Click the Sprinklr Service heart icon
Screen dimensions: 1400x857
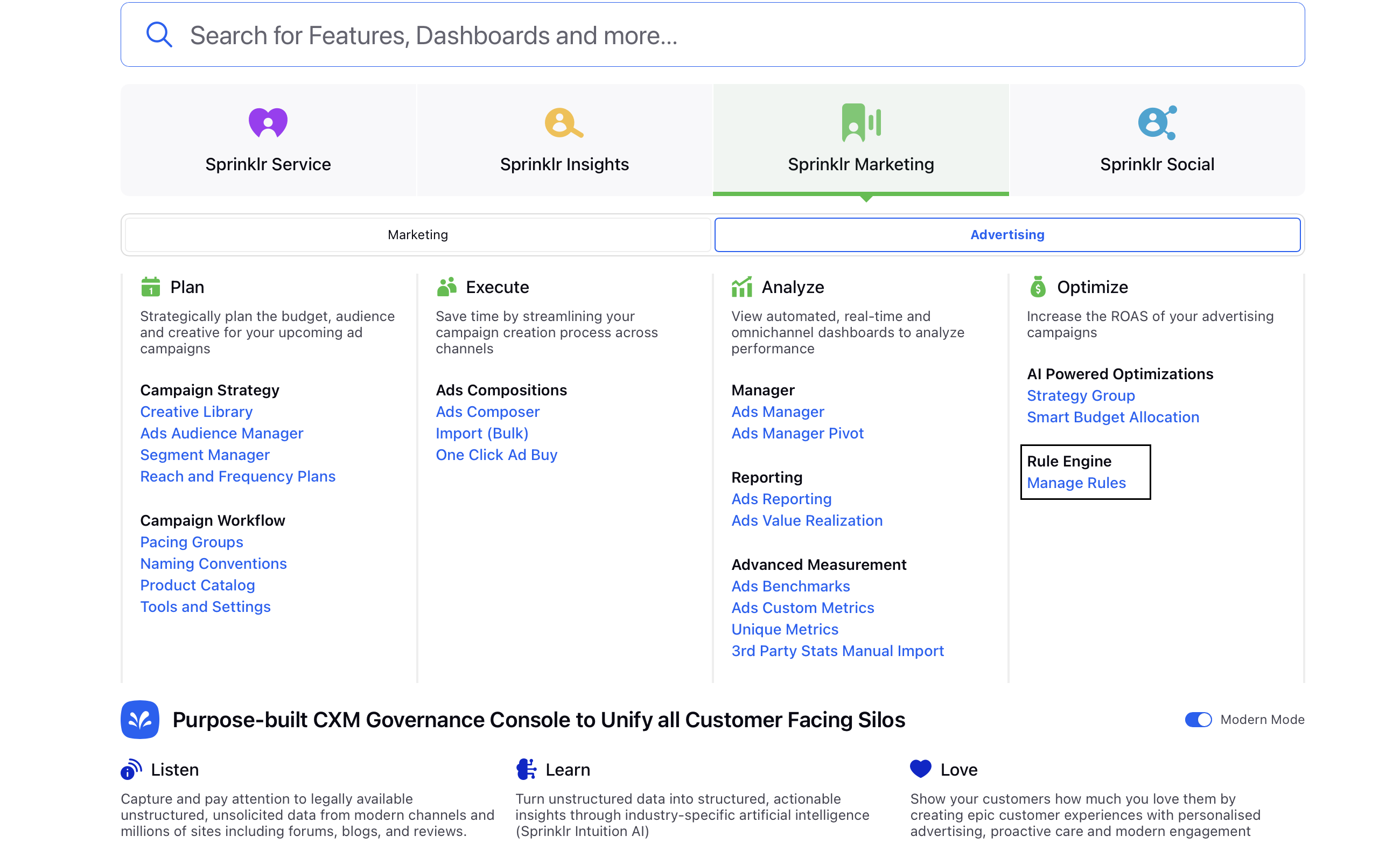(x=268, y=122)
